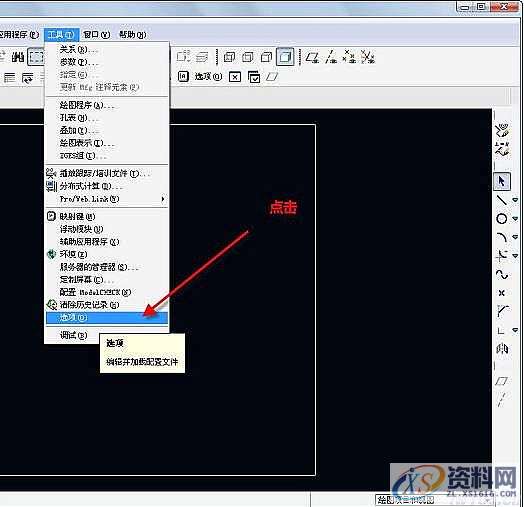Click the checkmark window toolbar icon

(254, 77)
